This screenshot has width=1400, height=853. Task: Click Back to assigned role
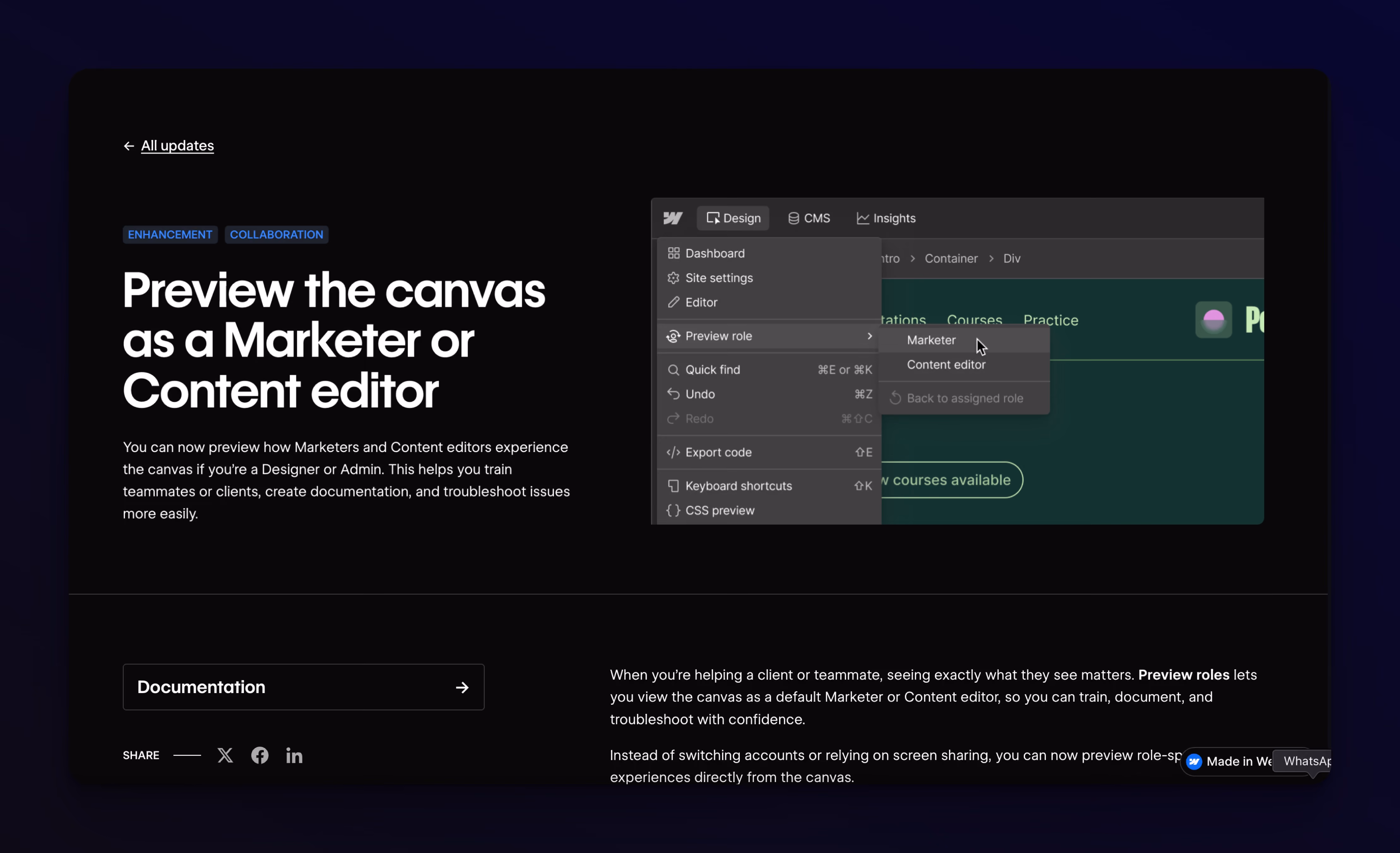964,398
